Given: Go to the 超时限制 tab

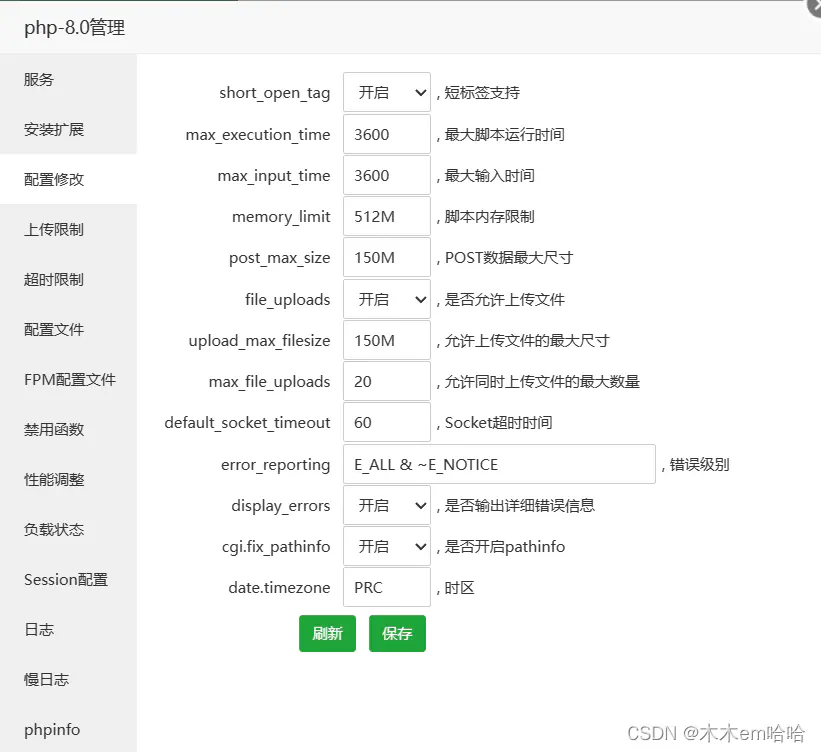Looking at the screenshot, I should 69,280.
